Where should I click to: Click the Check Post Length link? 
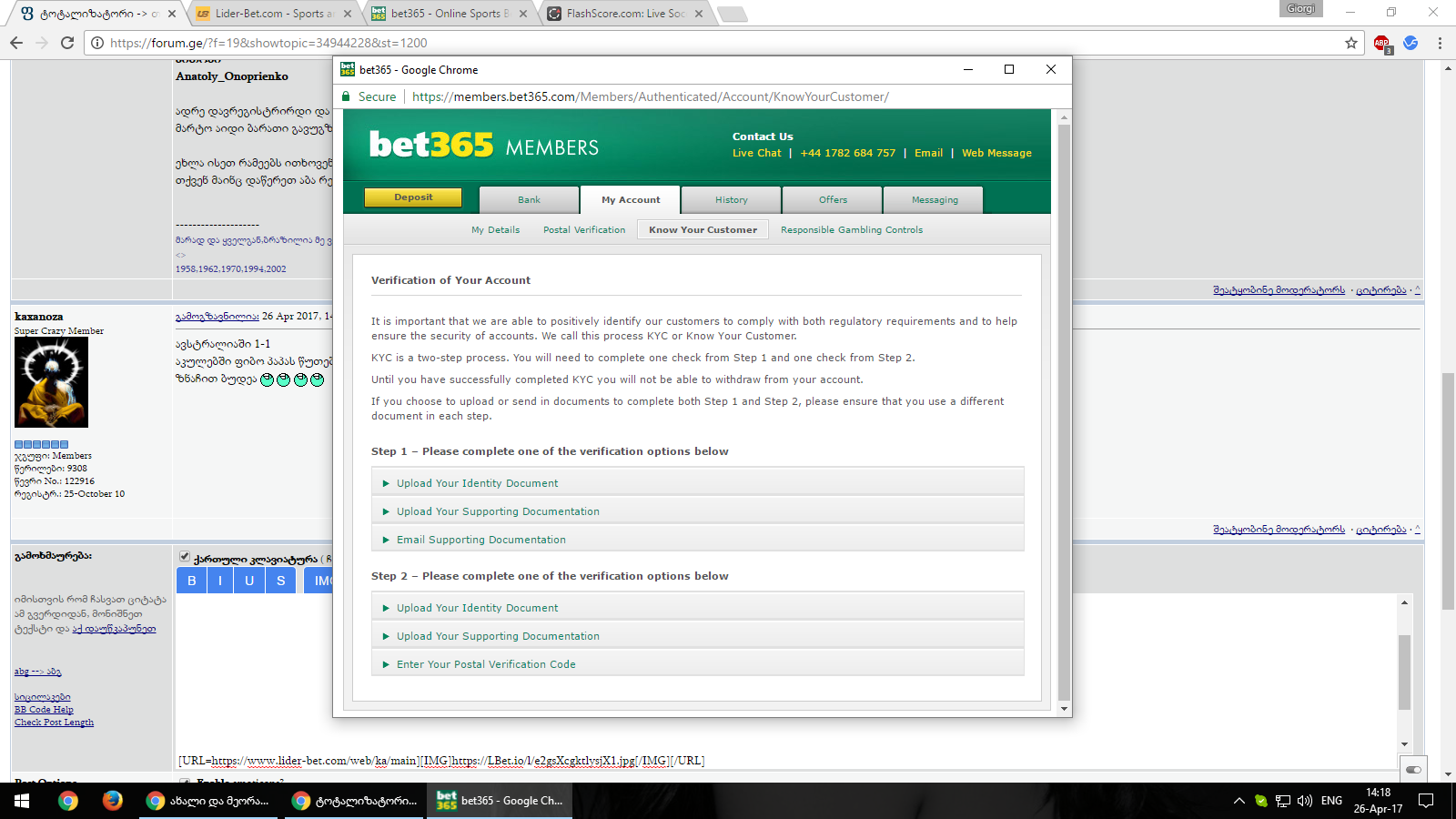click(54, 723)
